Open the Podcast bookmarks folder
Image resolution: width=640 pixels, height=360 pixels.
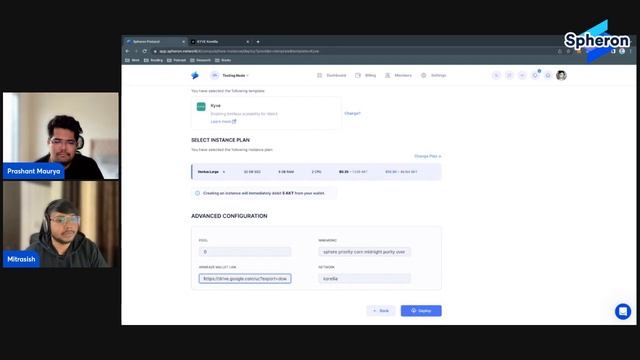(x=176, y=60)
